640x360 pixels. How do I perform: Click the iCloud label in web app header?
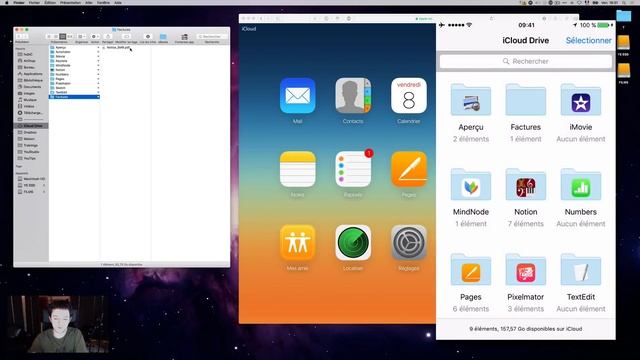[x=249, y=29]
